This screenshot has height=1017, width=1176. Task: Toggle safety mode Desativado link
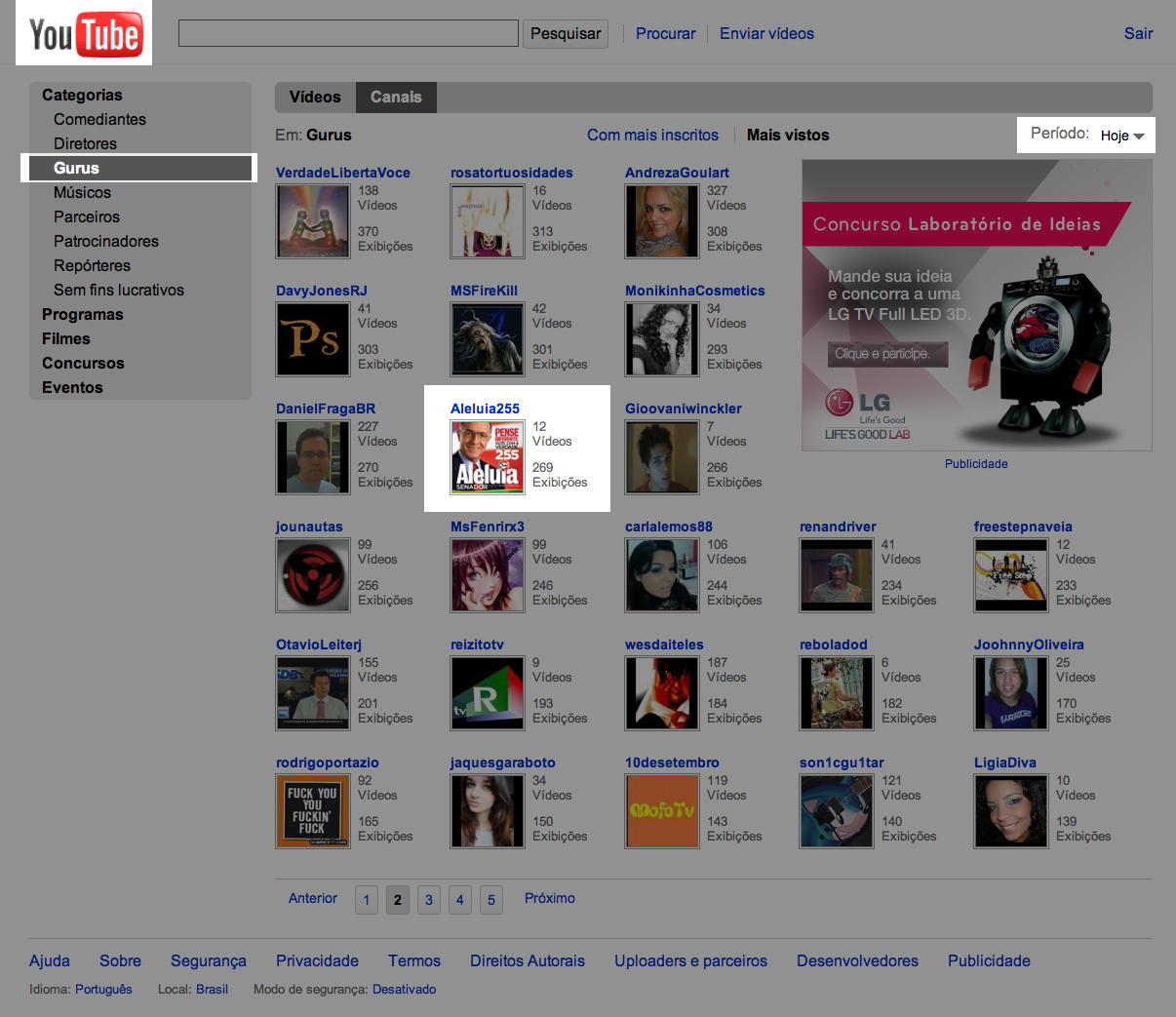(x=404, y=989)
